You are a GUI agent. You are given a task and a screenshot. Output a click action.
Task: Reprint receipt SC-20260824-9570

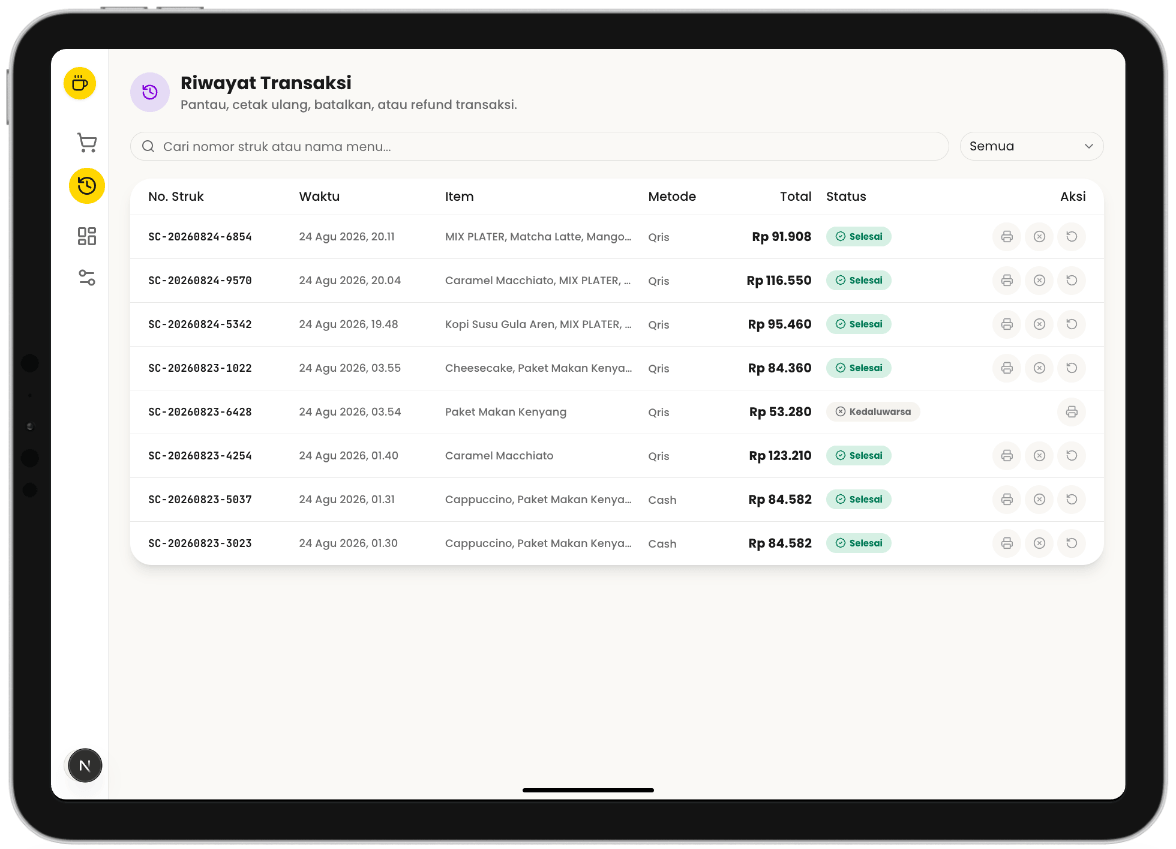pyautogui.click(x=1006, y=280)
